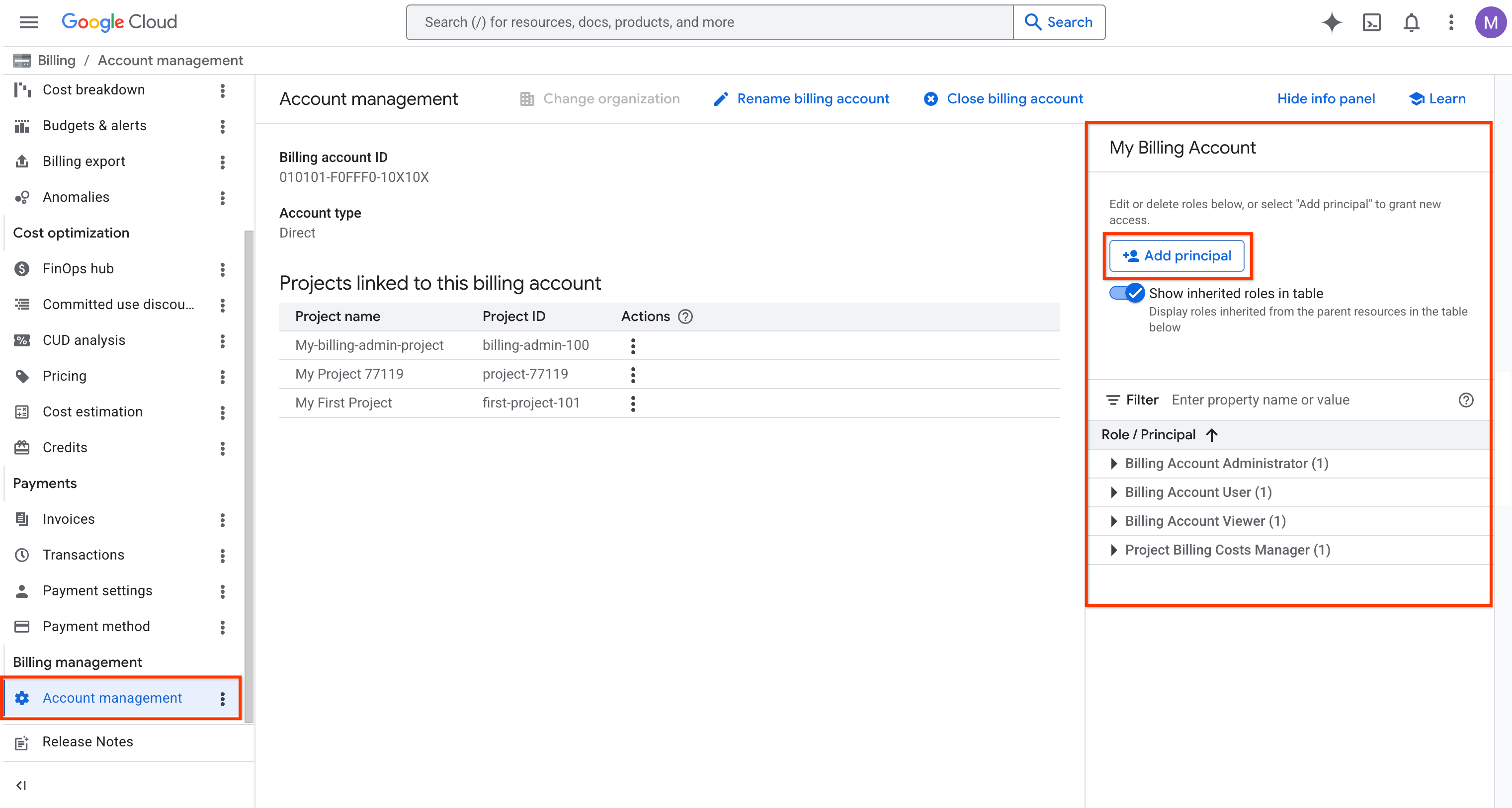Expand Project Billing Costs Manager role
The image size is (1512, 808).
pyautogui.click(x=1113, y=550)
